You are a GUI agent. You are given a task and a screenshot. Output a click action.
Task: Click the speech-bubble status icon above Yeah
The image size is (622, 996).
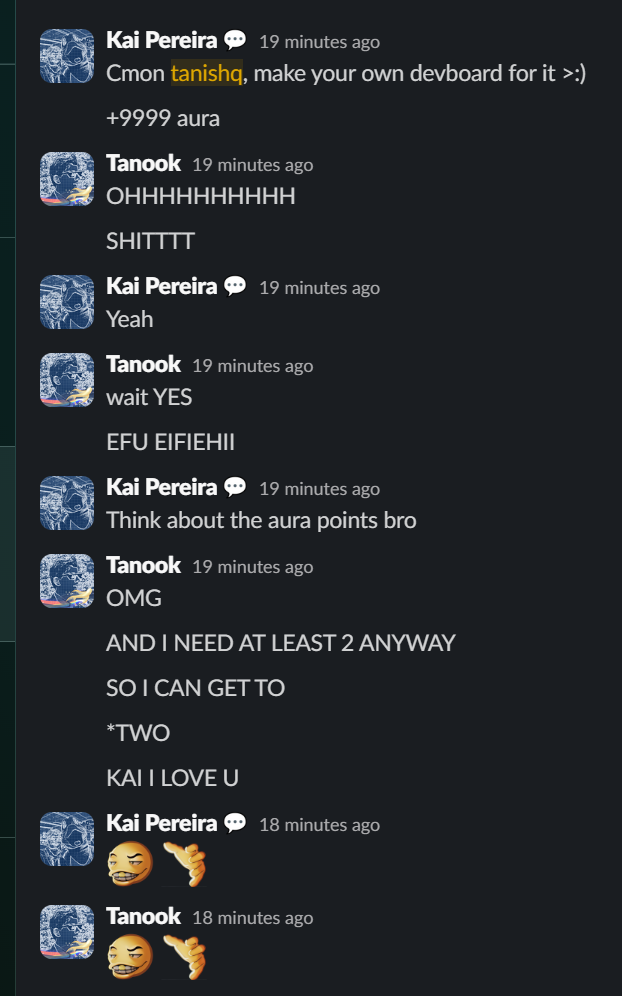pos(235,286)
